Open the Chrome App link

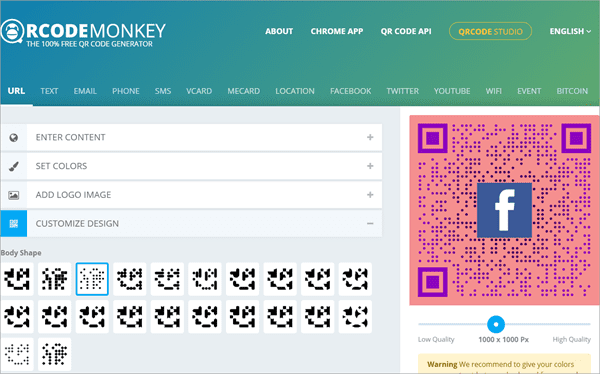pos(337,31)
